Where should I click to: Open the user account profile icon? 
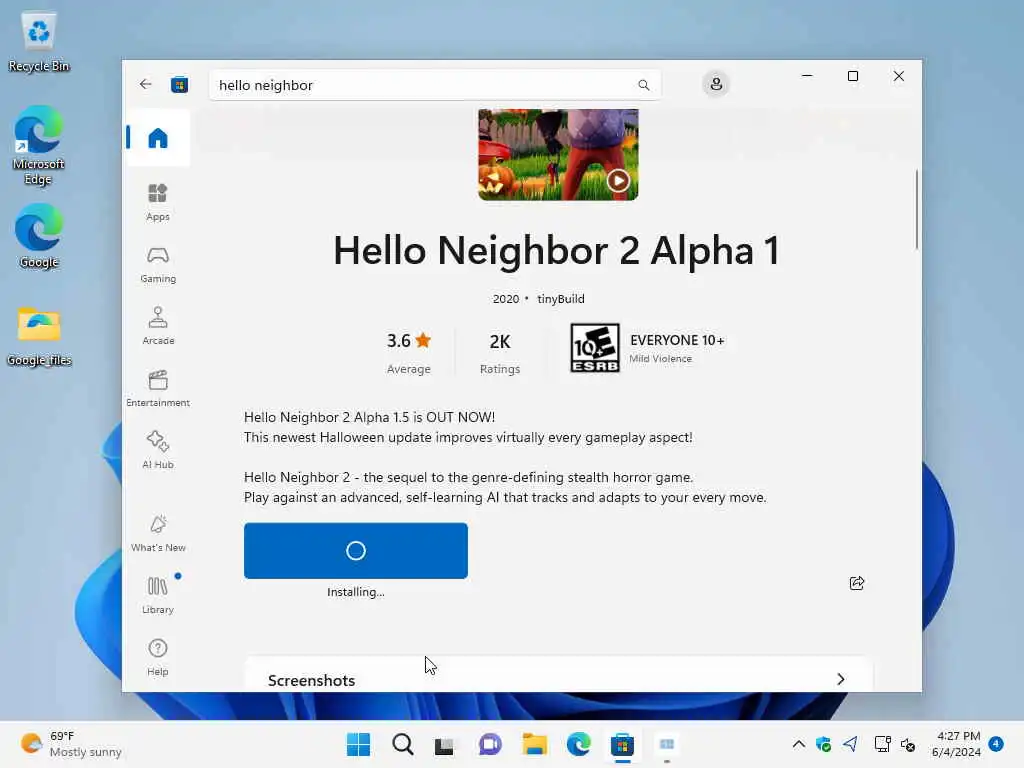[716, 84]
